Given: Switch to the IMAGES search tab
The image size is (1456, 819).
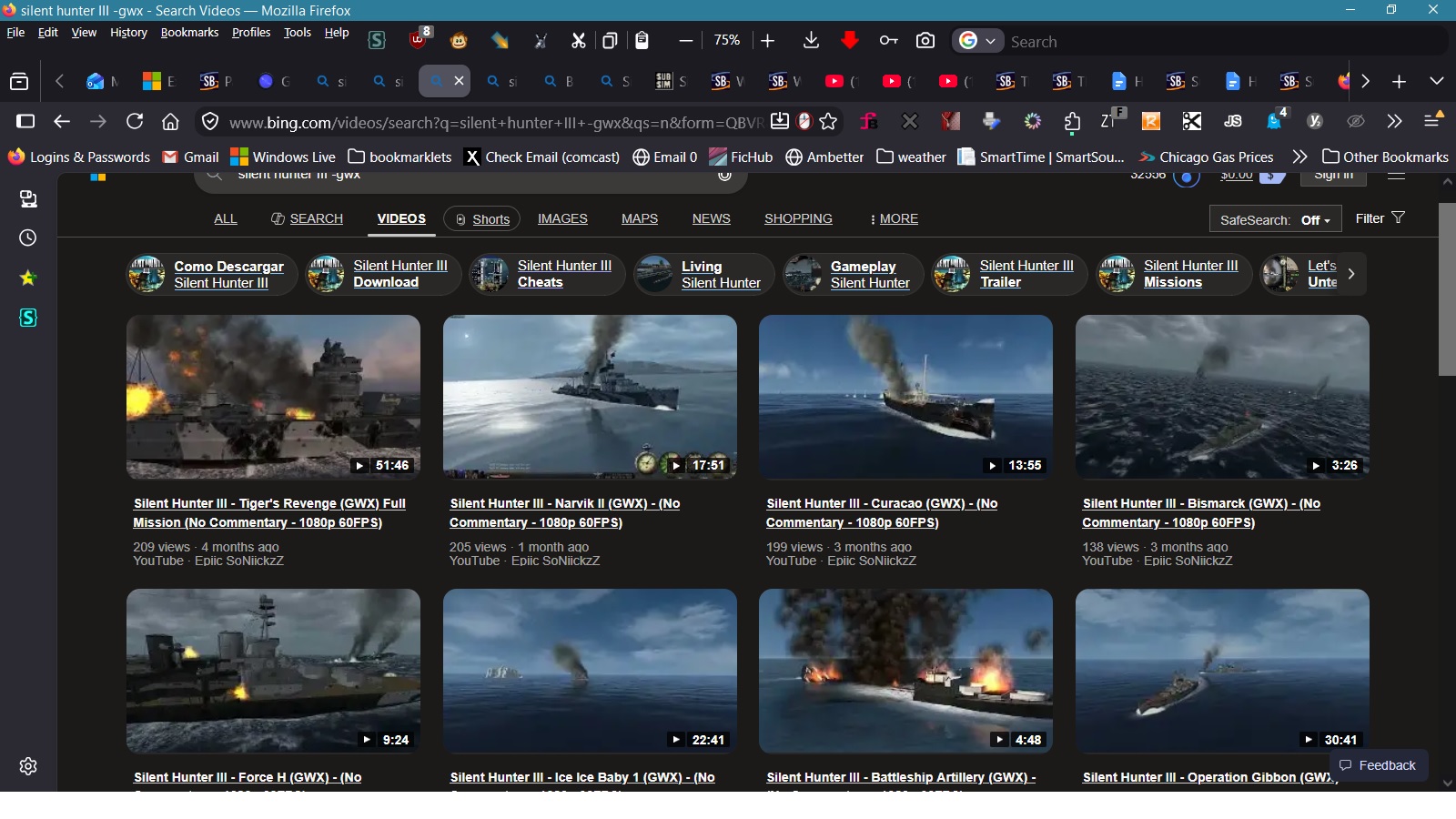Looking at the screenshot, I should pyautogui.click(x=562, y=218).
